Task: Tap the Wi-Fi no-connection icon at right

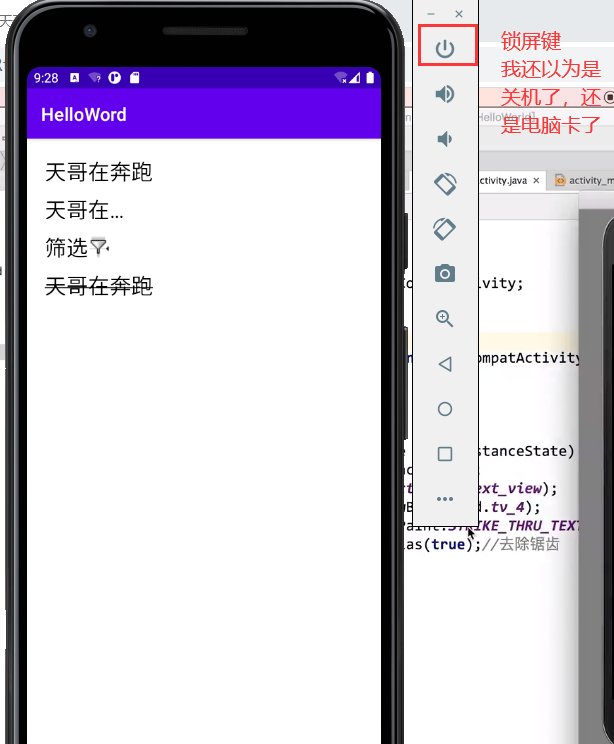Action: (341, 78)
